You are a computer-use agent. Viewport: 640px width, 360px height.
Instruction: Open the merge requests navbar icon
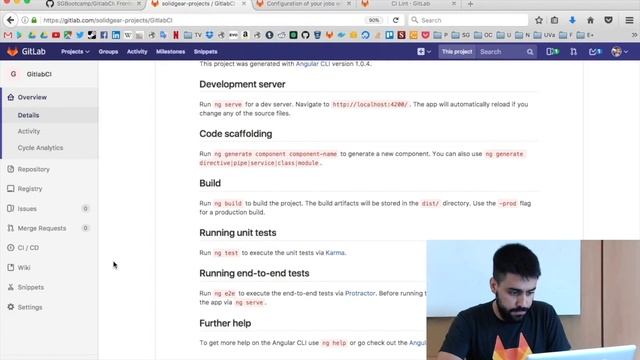pos(573,52)
